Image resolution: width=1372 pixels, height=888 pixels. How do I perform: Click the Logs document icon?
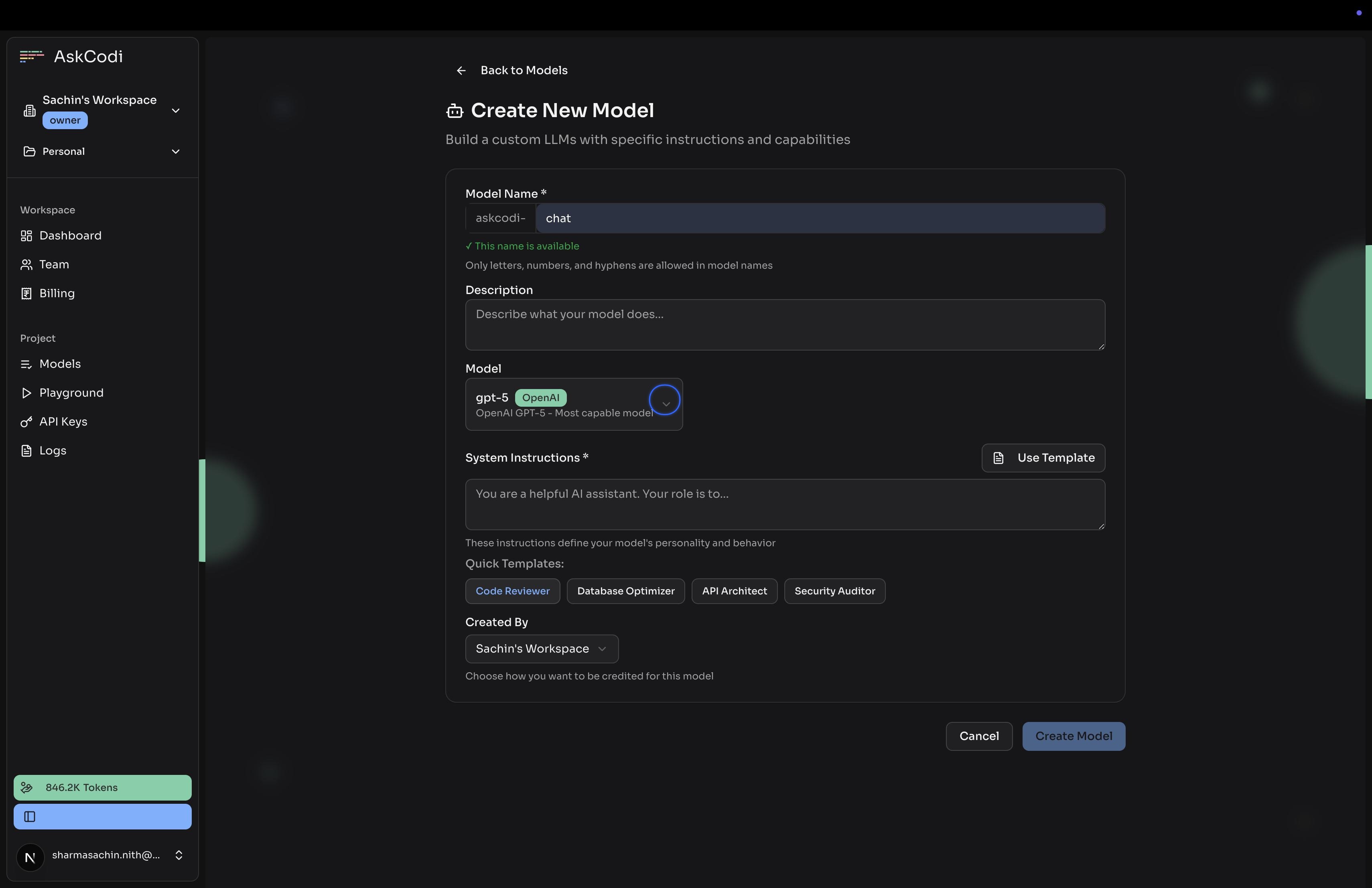26,451
